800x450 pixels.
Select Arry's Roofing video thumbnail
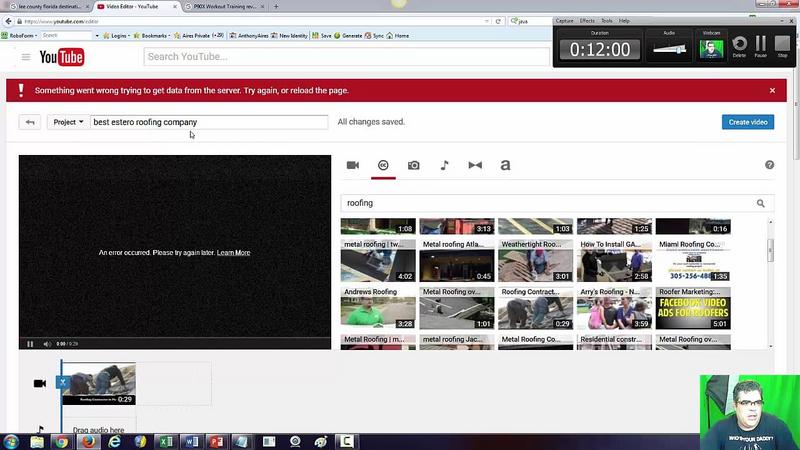[x=614, y=308]
